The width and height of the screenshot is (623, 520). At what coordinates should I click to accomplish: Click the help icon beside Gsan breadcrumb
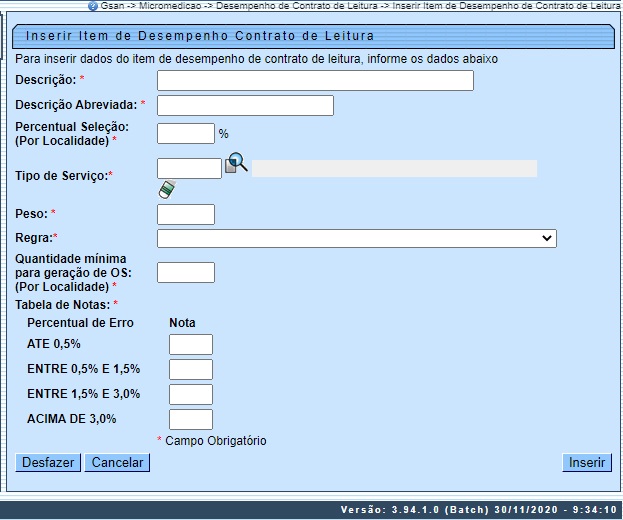coord(93,6)
